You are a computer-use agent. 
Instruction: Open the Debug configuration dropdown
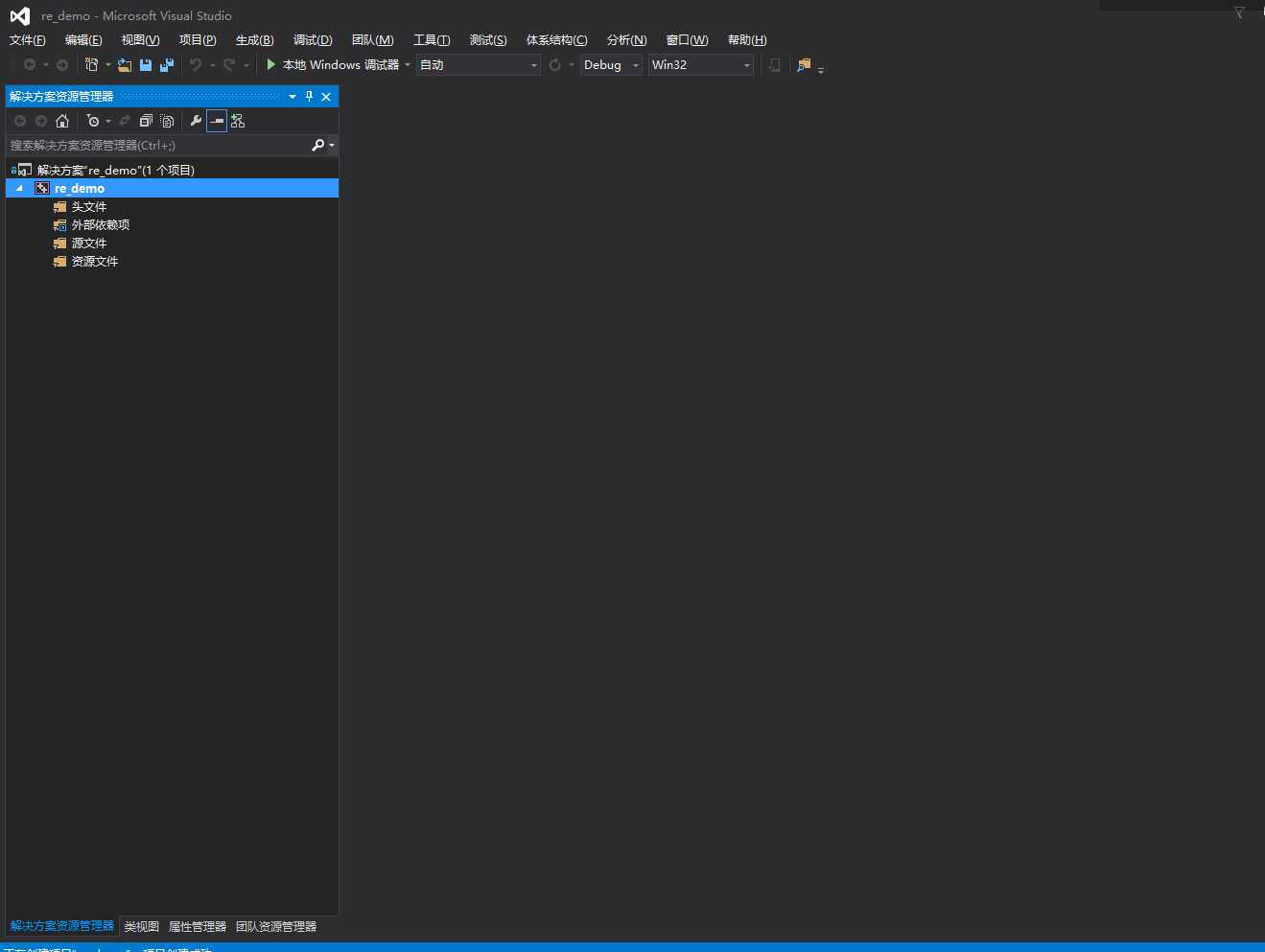tap(611, 64)
